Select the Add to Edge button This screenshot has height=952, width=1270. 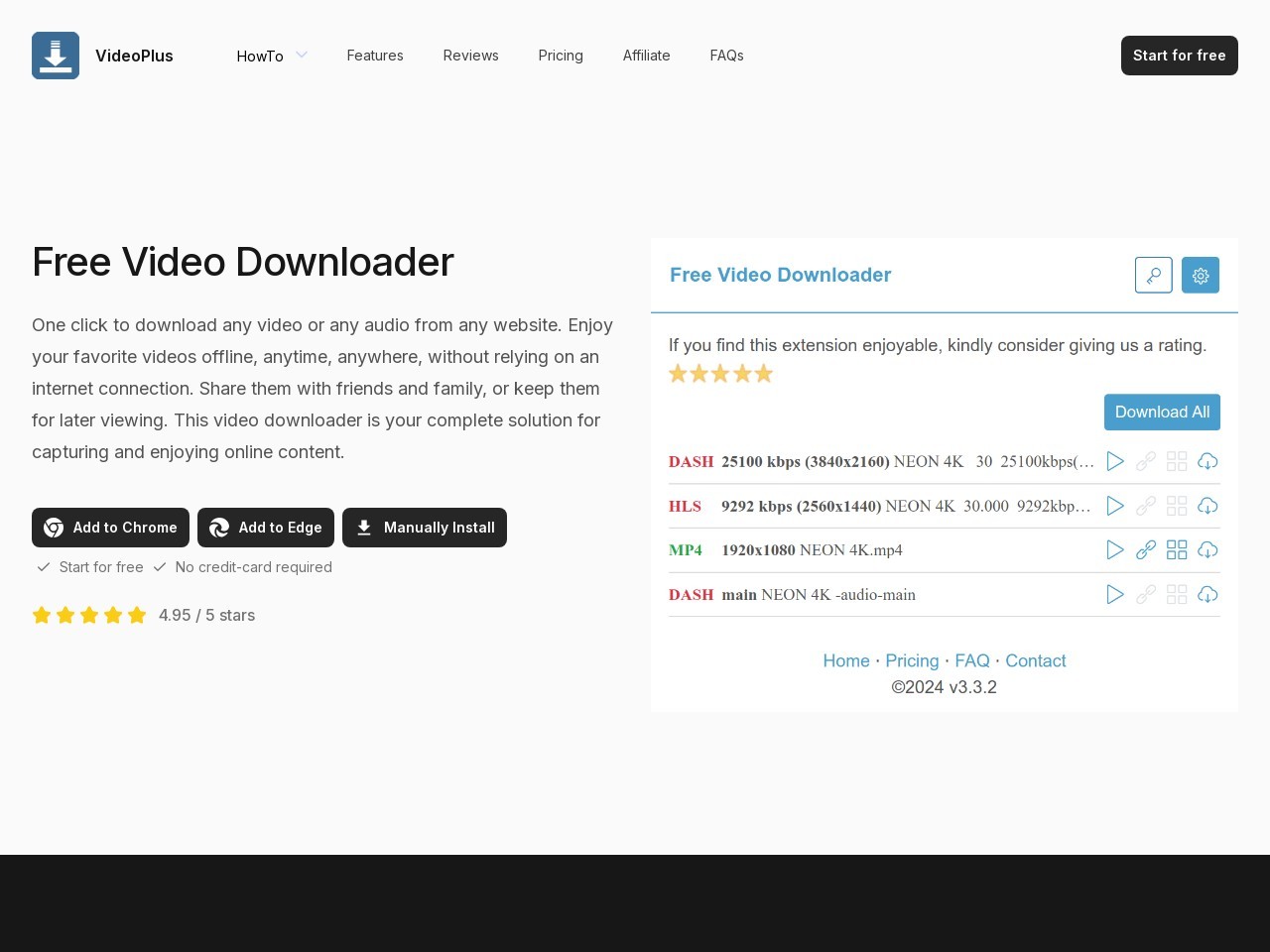click(x=266, y=528)
